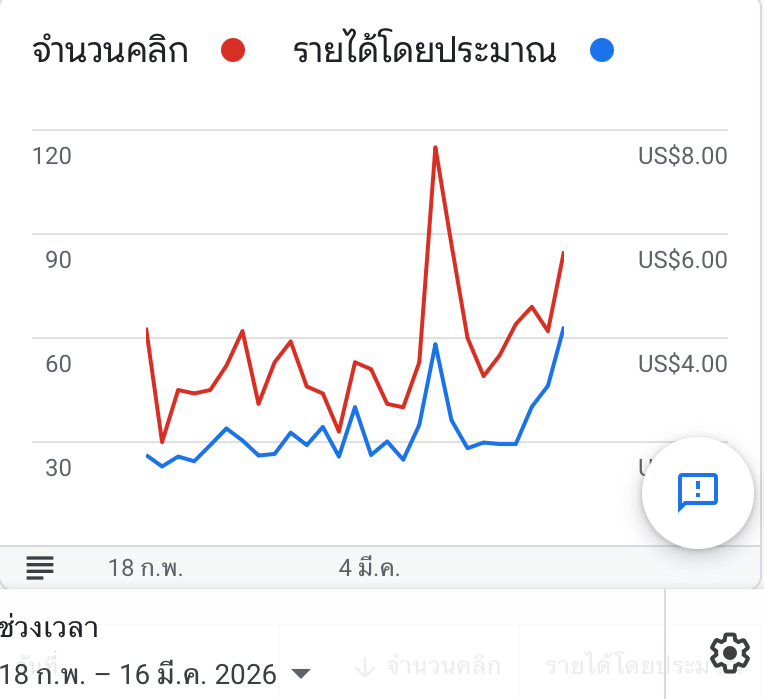Click the US$4.00 right axis label
This screenshot has height=699, width=764.
coord(682,363)
